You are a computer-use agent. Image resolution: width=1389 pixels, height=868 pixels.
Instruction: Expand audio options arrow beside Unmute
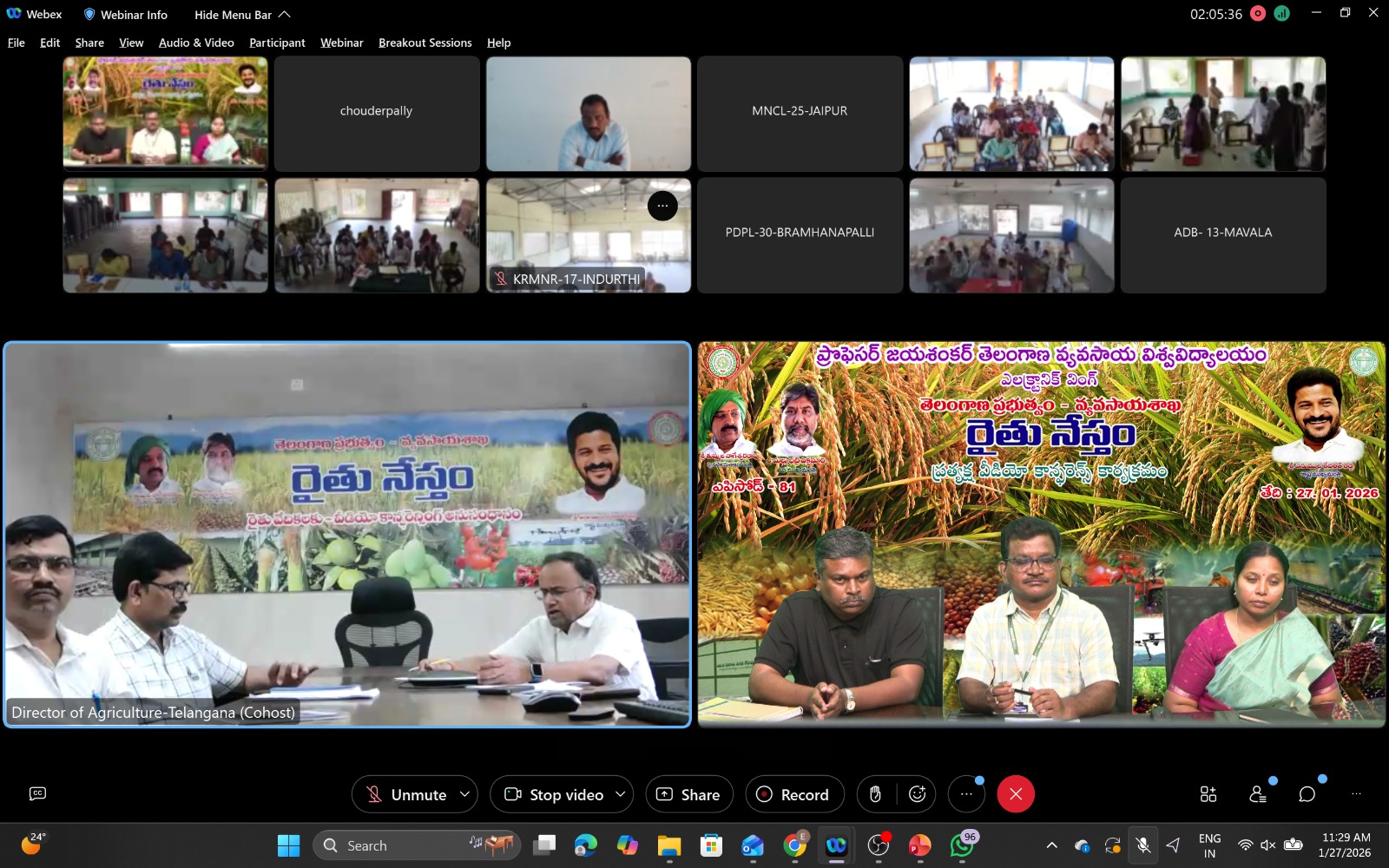point(464,794)
